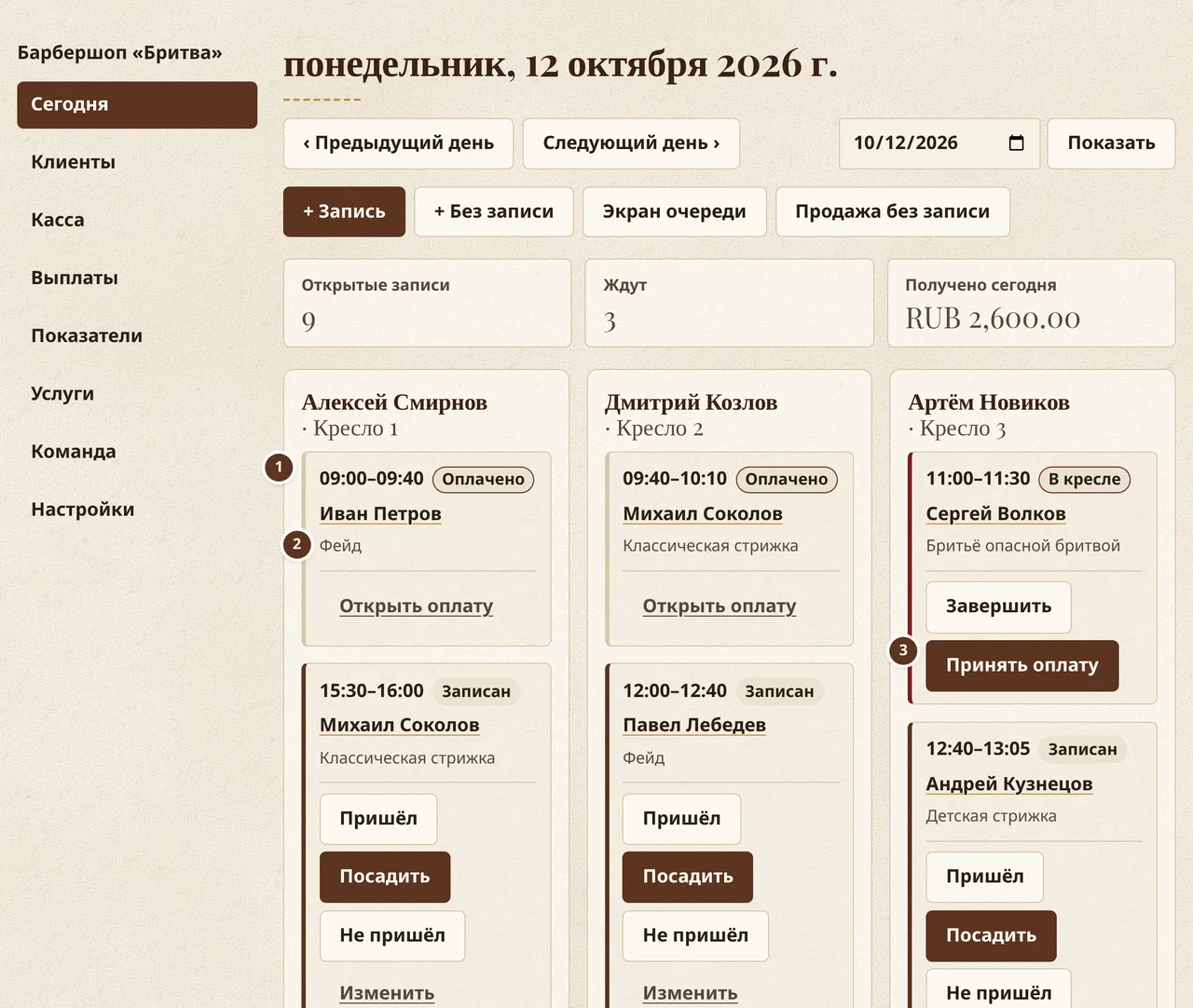Click the Открытые записи stat card

pos(427,303)
